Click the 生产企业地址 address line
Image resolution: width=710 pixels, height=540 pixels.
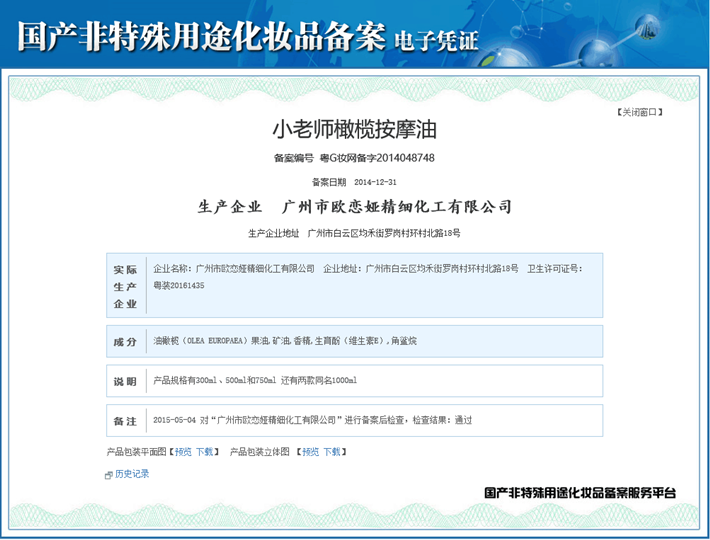(x=354, y=233)
